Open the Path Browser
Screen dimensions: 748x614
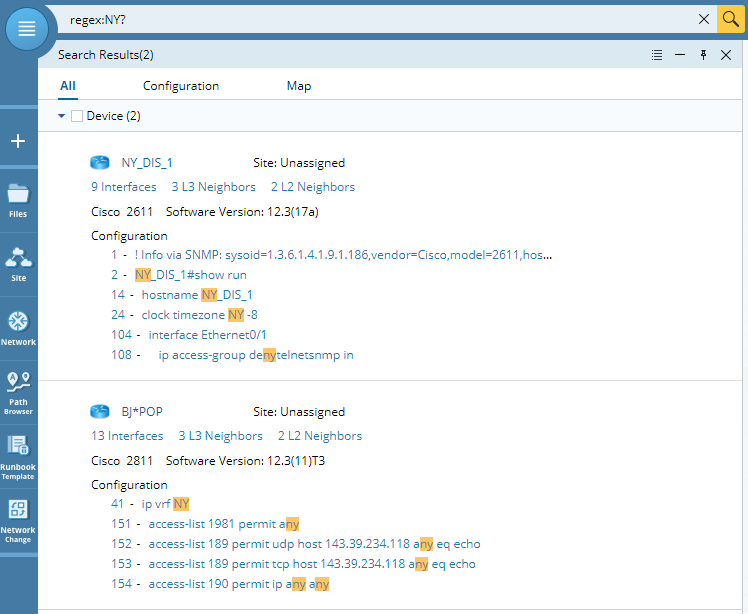coord(18,393)
